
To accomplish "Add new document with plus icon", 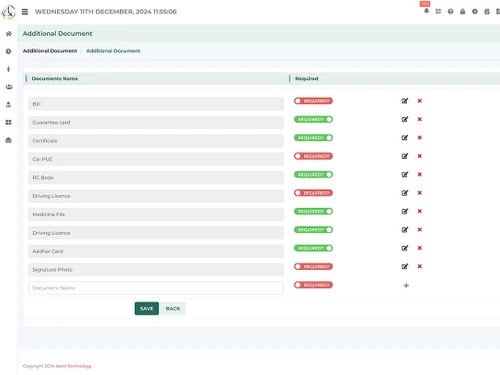I will coord(406,285).
